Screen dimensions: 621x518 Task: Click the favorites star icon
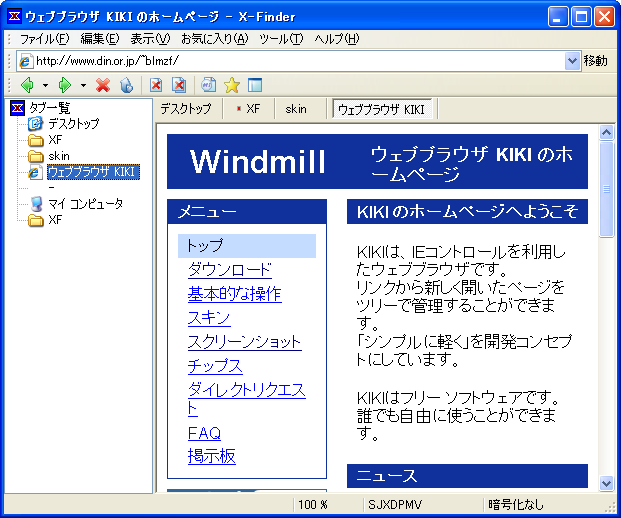[231, 85]
